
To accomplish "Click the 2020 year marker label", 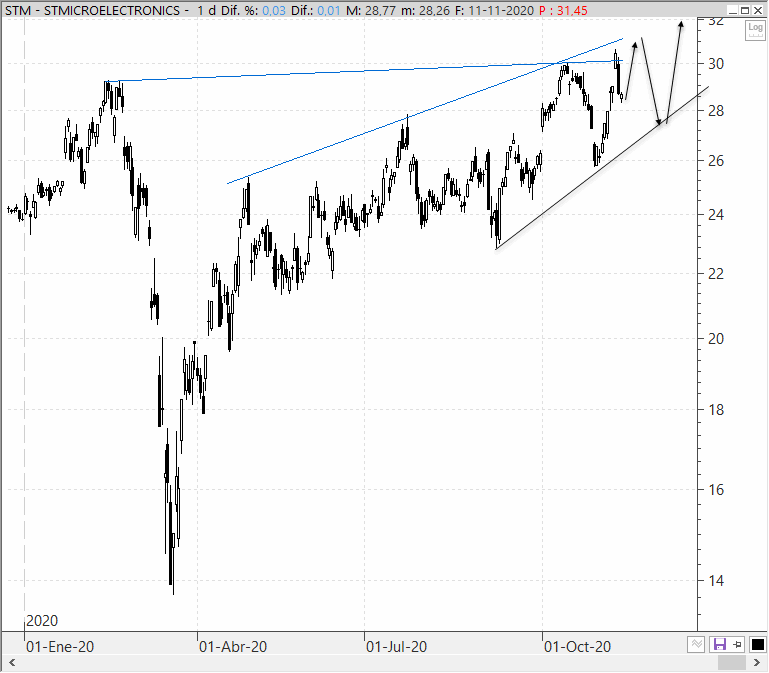I will [x=42, y=621].
